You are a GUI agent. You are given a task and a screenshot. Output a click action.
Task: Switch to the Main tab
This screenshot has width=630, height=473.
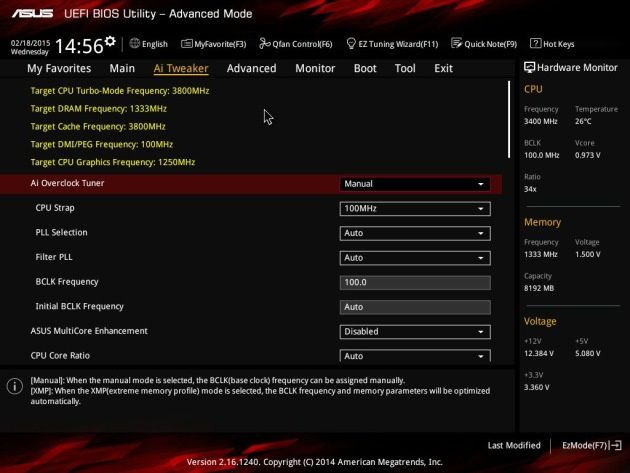122,68
